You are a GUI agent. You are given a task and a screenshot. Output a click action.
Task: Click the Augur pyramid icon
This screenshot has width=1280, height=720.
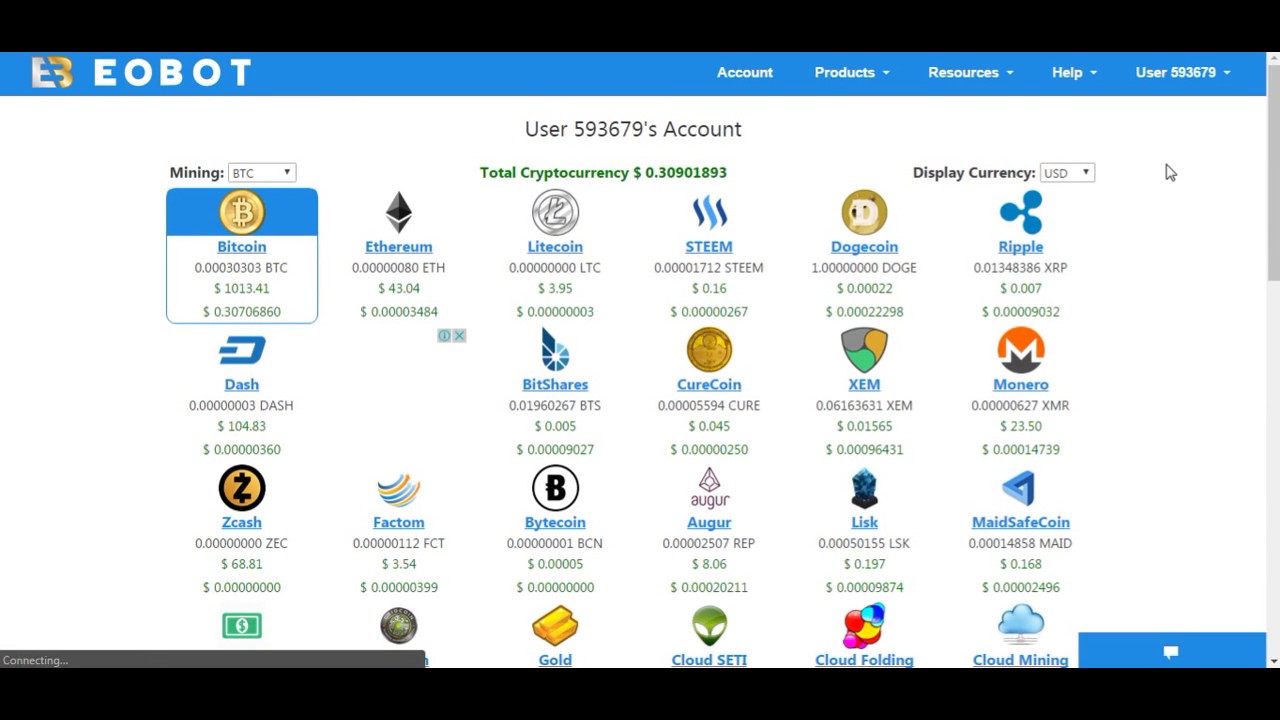coord(709,488)
